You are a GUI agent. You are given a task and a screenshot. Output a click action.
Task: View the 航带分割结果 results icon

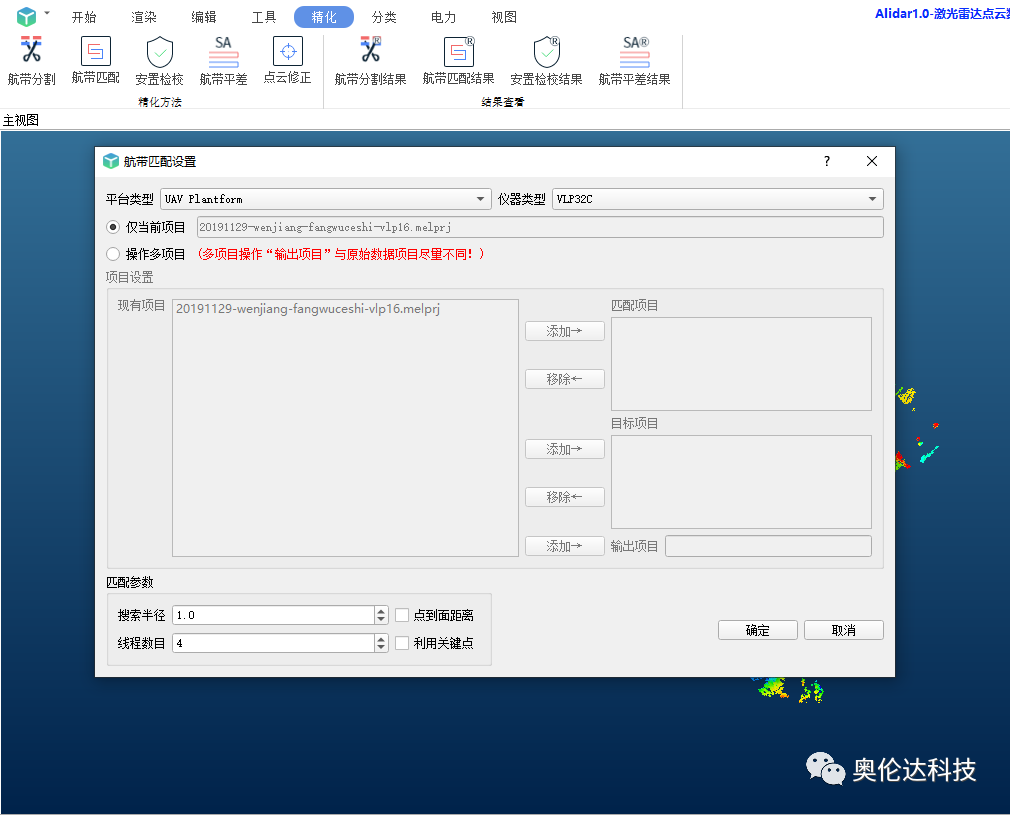370,52
